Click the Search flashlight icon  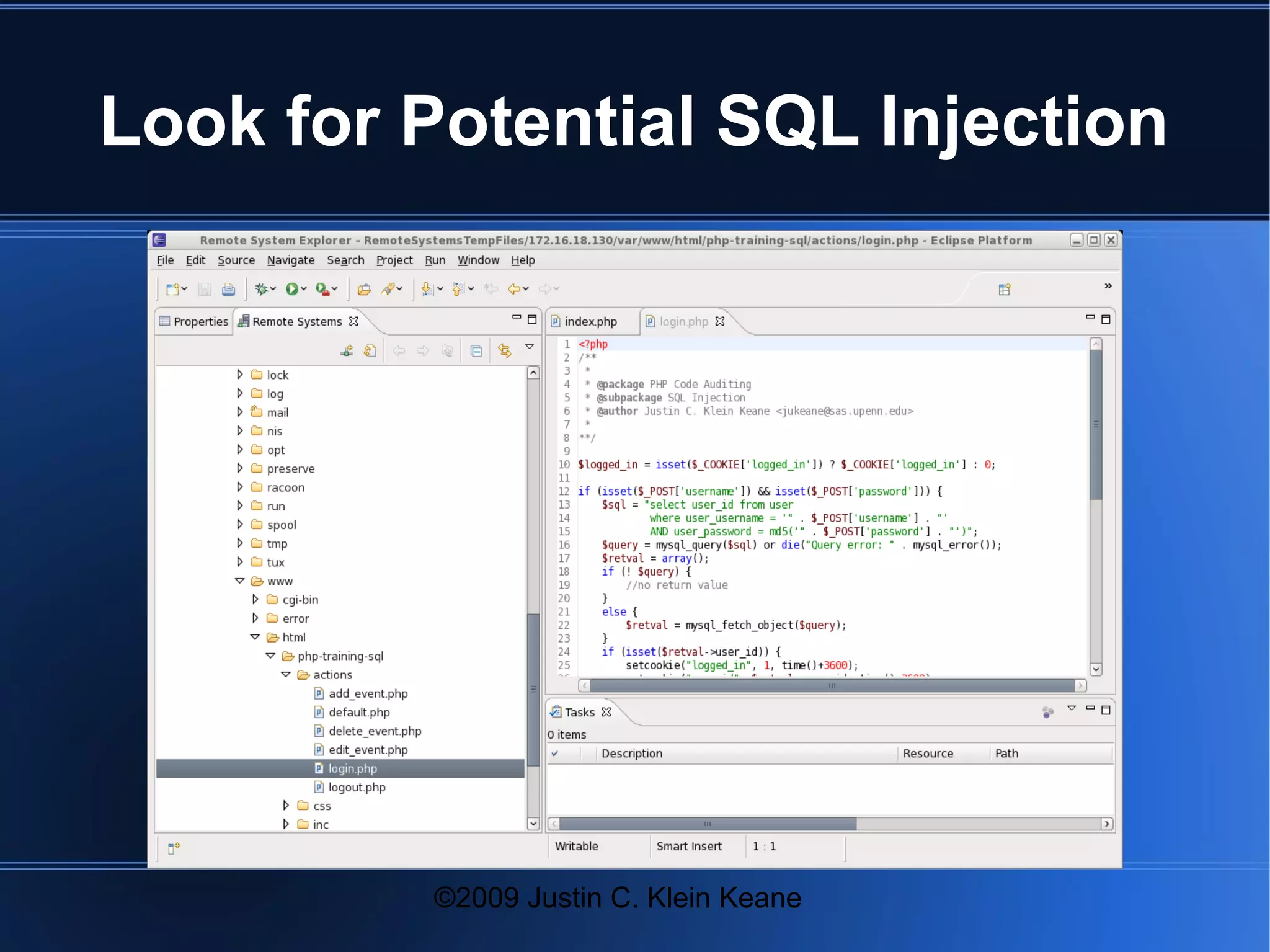(388, 289)
